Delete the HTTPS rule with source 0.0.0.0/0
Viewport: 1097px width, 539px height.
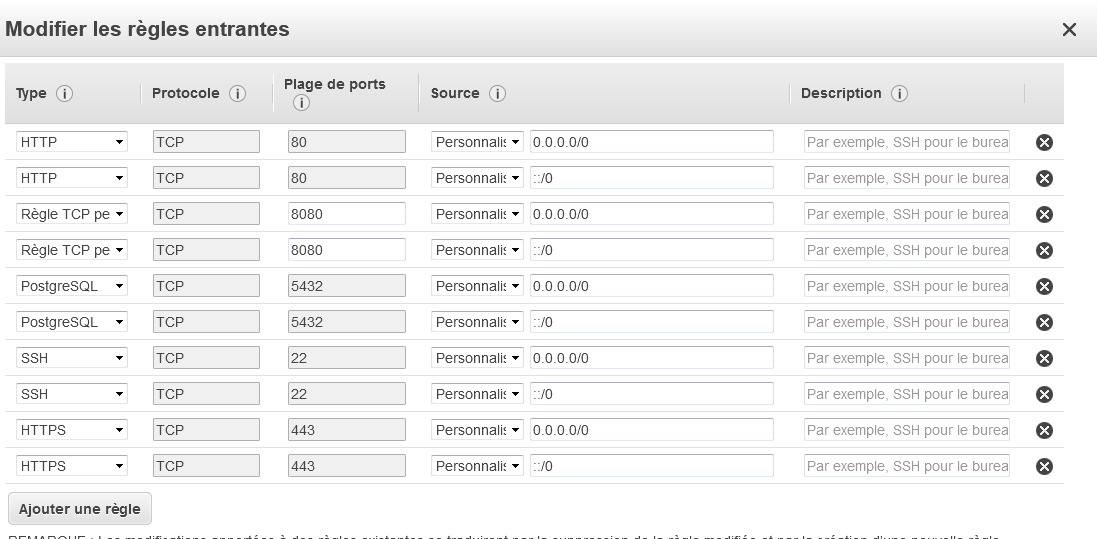(x=1044, y=430)
